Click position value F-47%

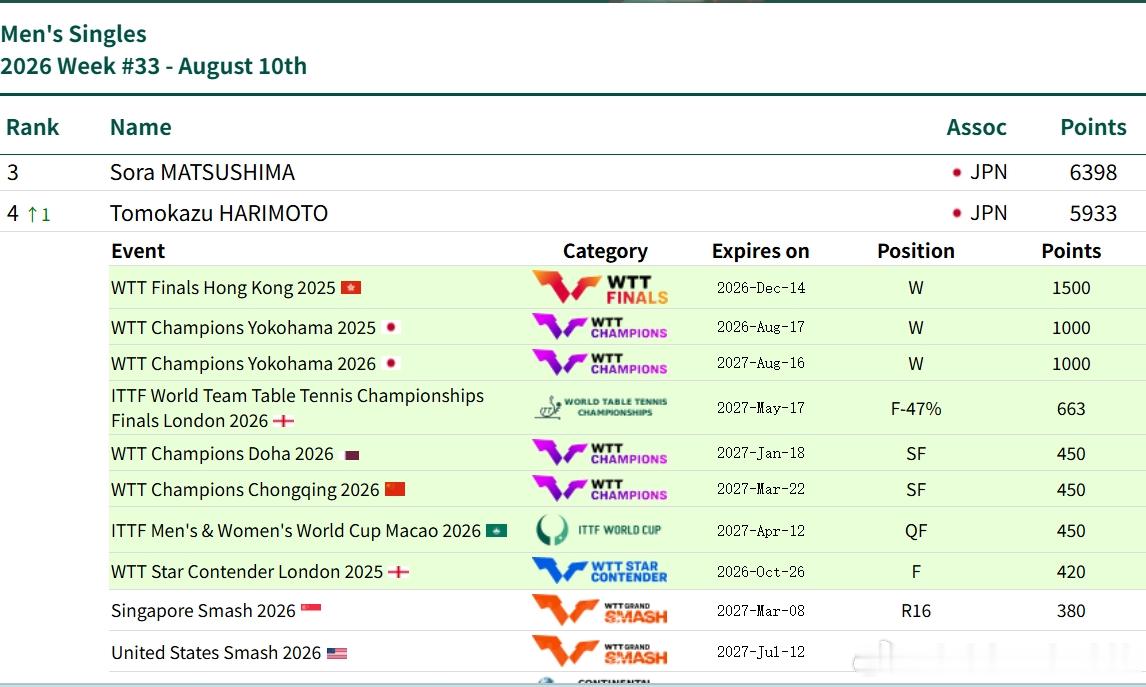click(916, 409)
